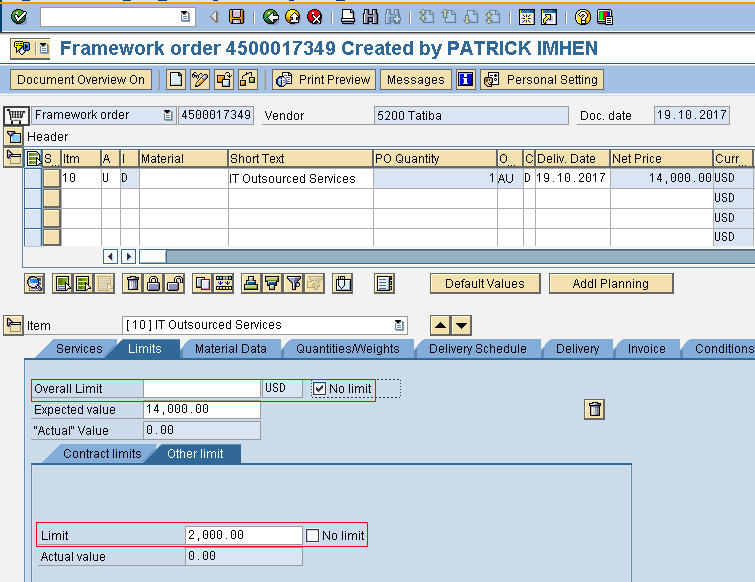Set filter using the funnel icon
Image resolution: width=755 pixels, height=582 pixels.
click(x=293, y=284)
